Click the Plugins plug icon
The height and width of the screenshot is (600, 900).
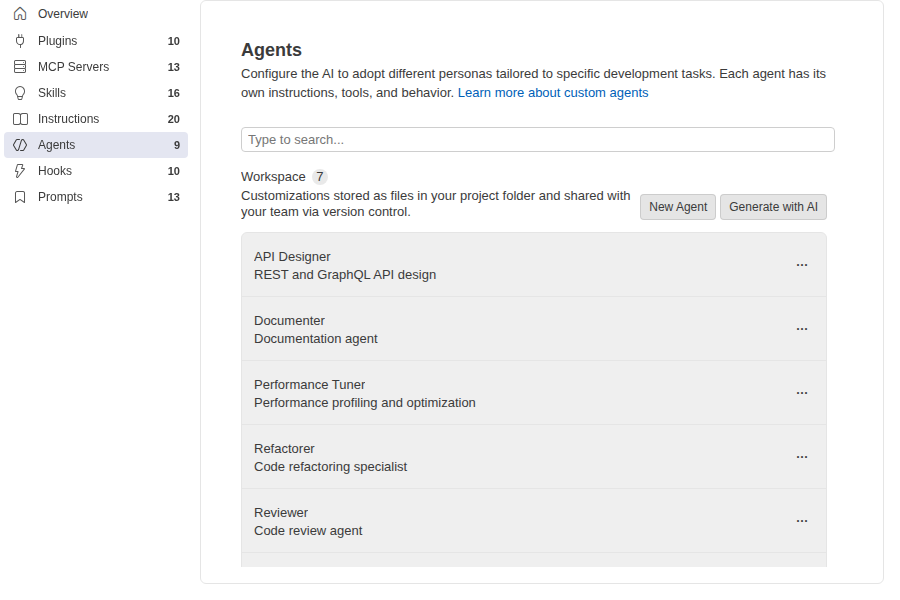(x=20, y=41)
